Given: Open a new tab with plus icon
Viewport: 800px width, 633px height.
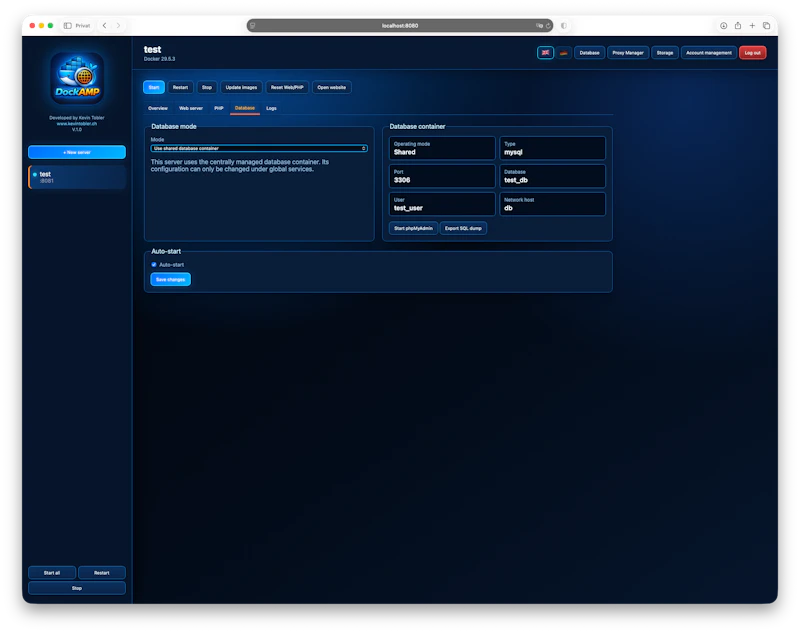Looking at the screenshot, I should pos(752,26).
